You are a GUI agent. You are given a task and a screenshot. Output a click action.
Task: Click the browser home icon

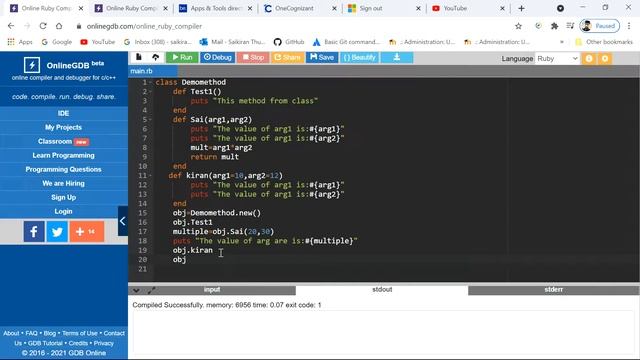point(59,26)
